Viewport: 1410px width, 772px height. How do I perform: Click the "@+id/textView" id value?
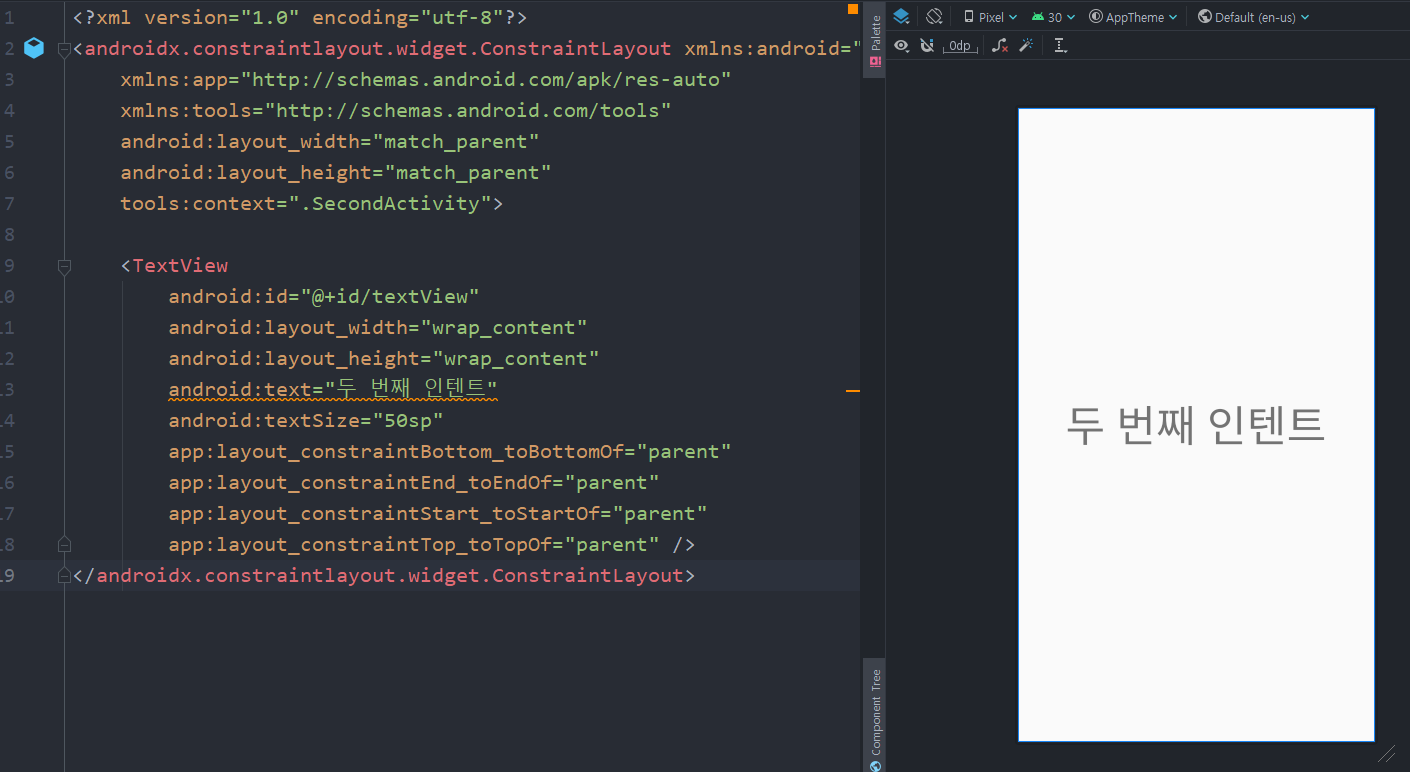coord(390,296)
